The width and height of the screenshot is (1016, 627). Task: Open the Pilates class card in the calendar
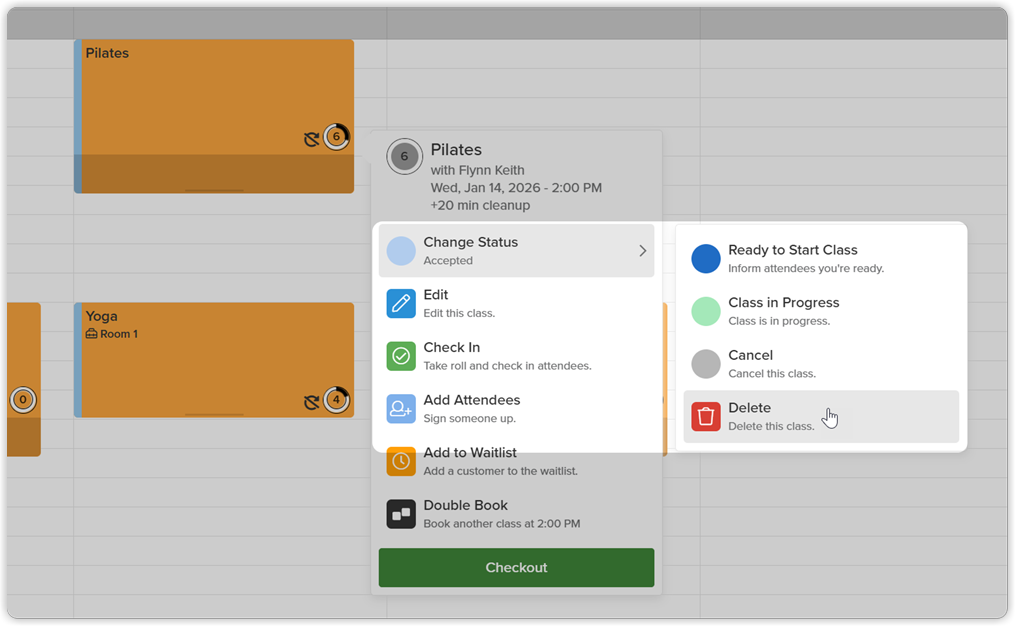(214, 116)
